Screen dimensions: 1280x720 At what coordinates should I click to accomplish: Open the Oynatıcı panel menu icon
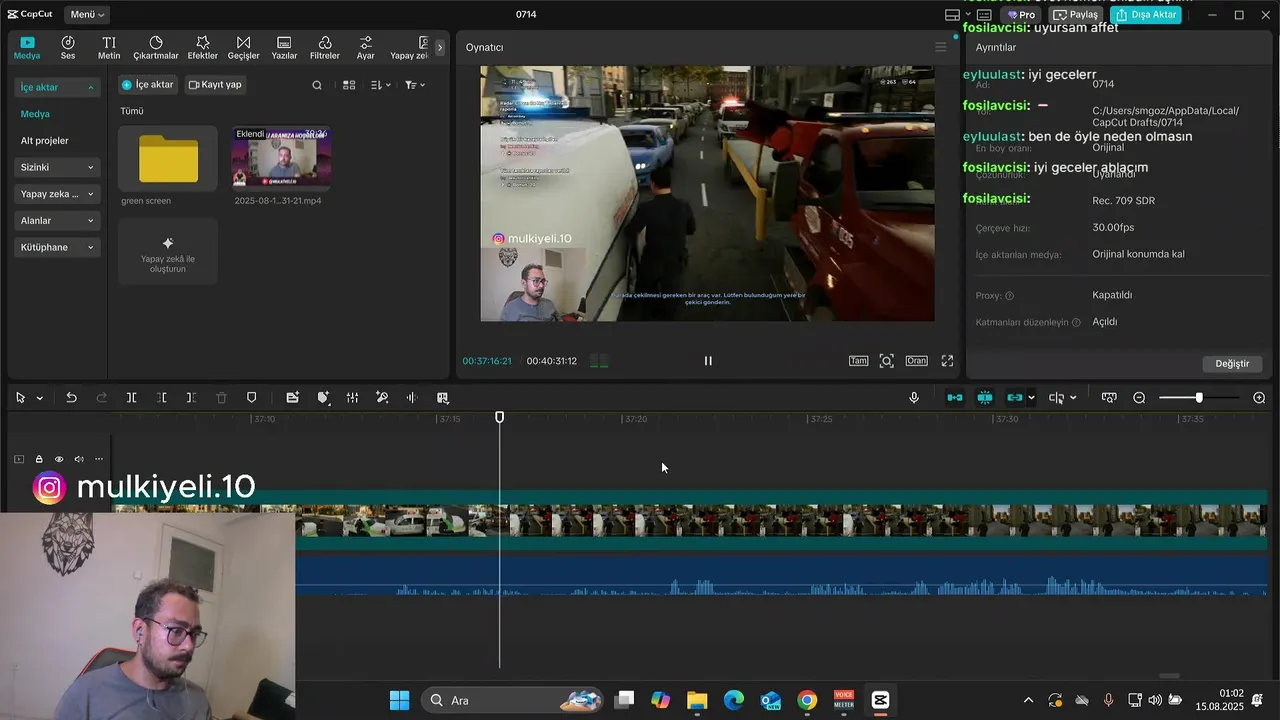point(940,47)
